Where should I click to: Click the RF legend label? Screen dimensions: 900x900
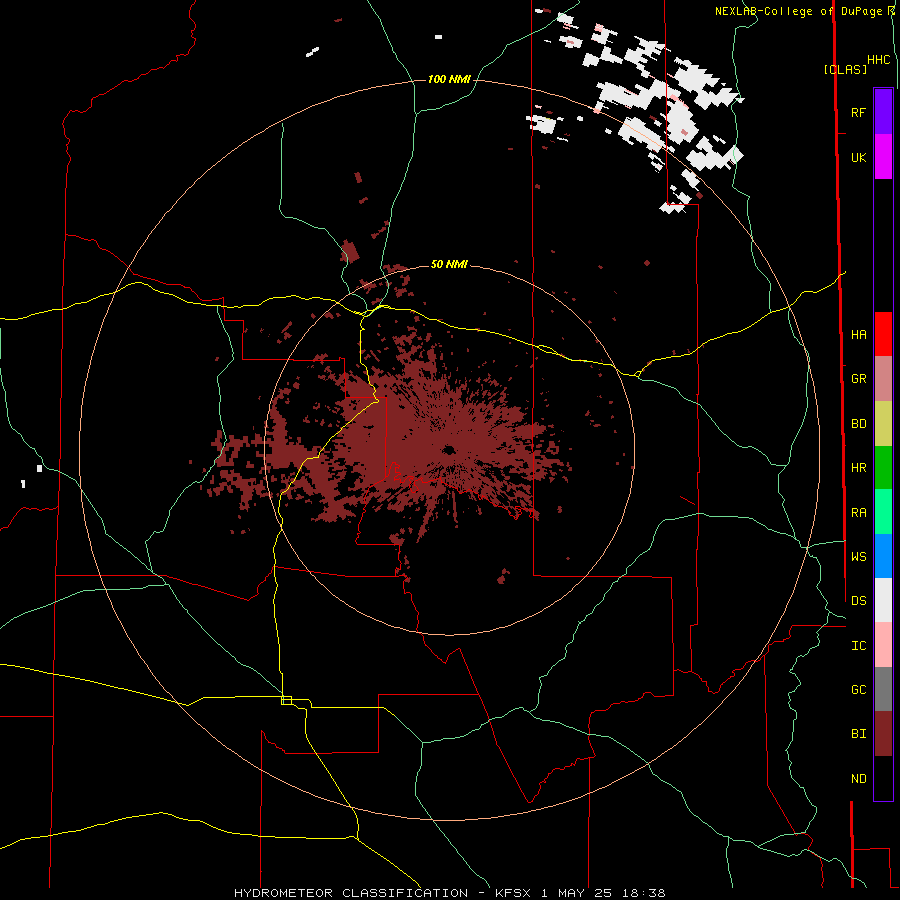[x=858, y=112]
